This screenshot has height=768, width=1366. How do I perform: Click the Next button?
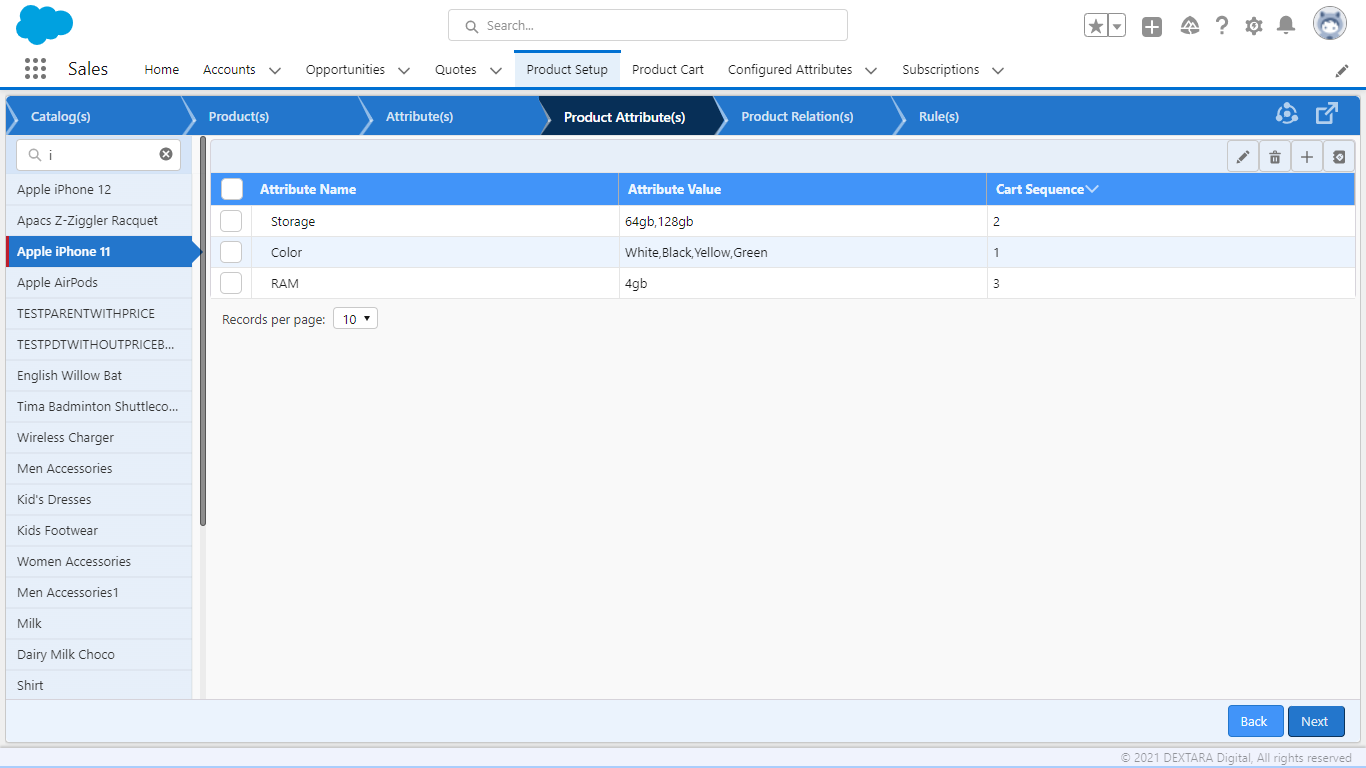(1315, 721)
